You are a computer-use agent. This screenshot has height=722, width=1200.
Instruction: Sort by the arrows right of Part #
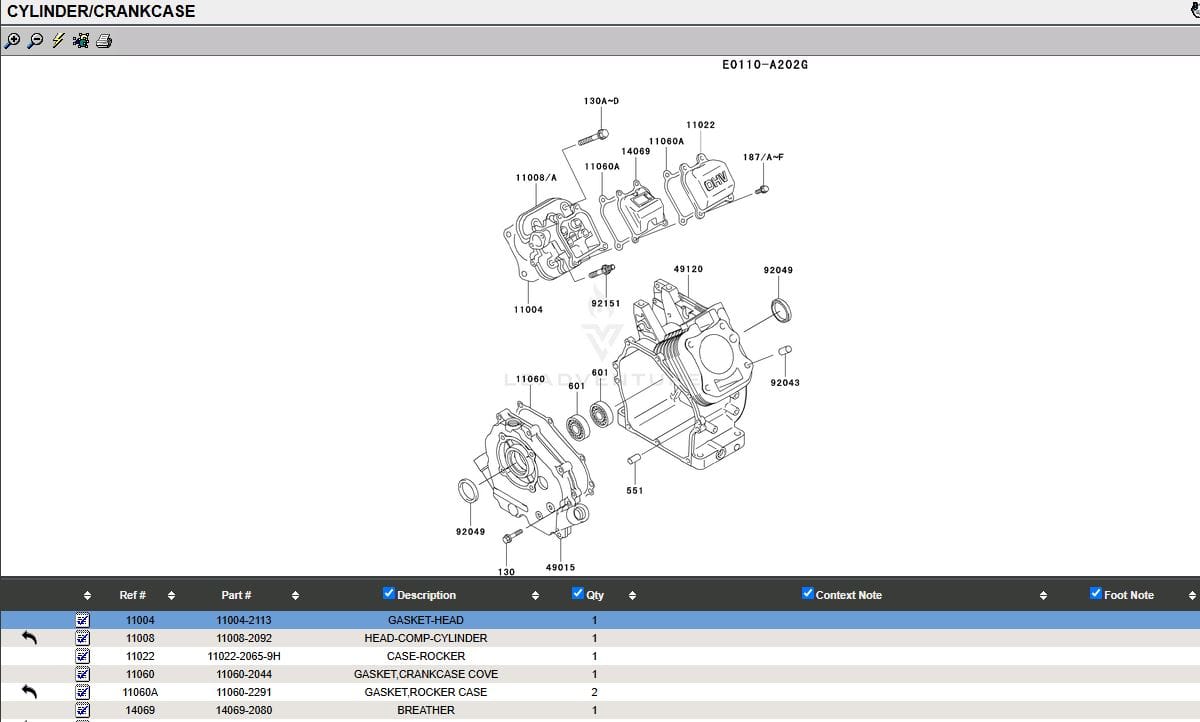295,596
